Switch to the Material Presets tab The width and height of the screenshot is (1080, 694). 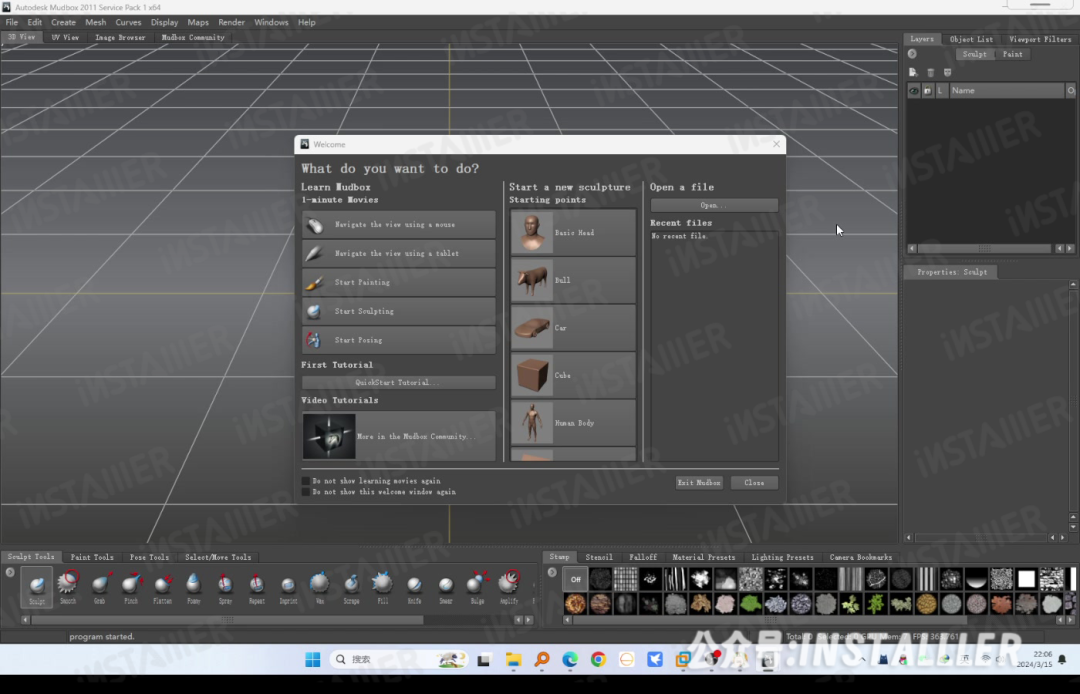pyautogui.click(x=703, y=557)
